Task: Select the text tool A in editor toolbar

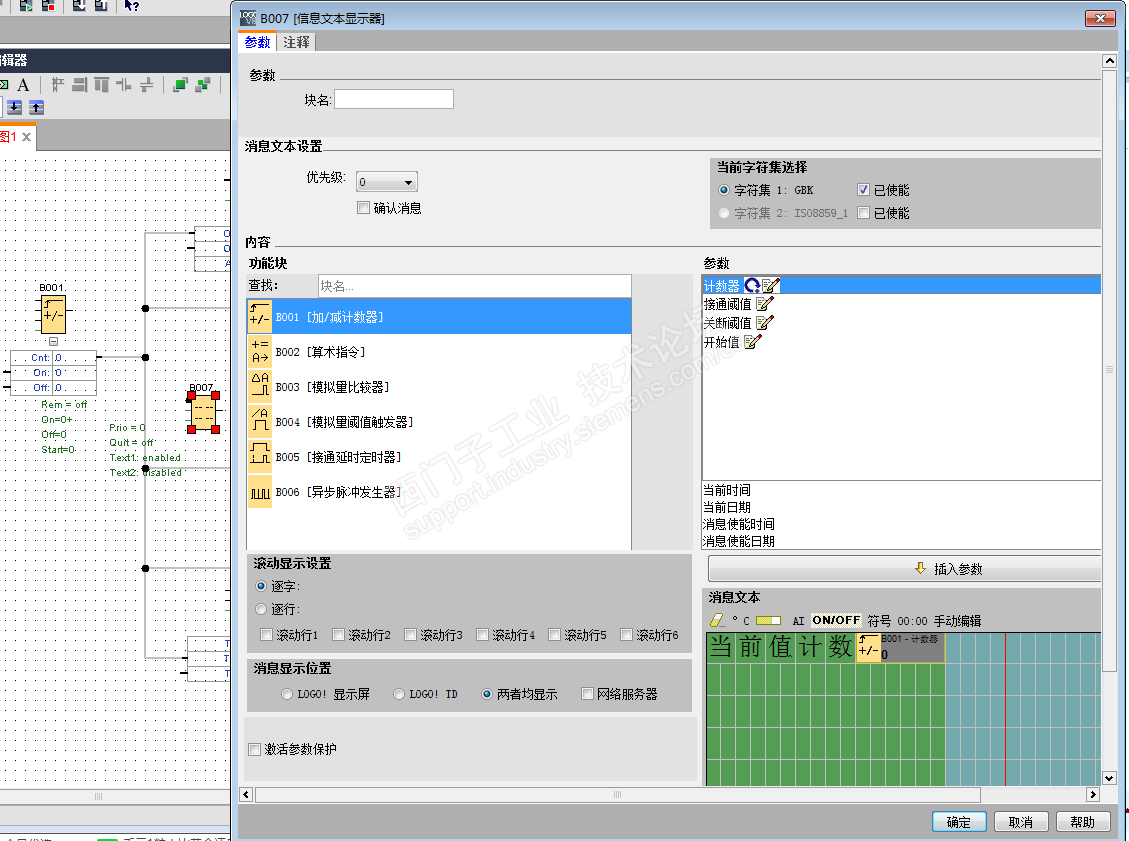Action: click(23, 85)
